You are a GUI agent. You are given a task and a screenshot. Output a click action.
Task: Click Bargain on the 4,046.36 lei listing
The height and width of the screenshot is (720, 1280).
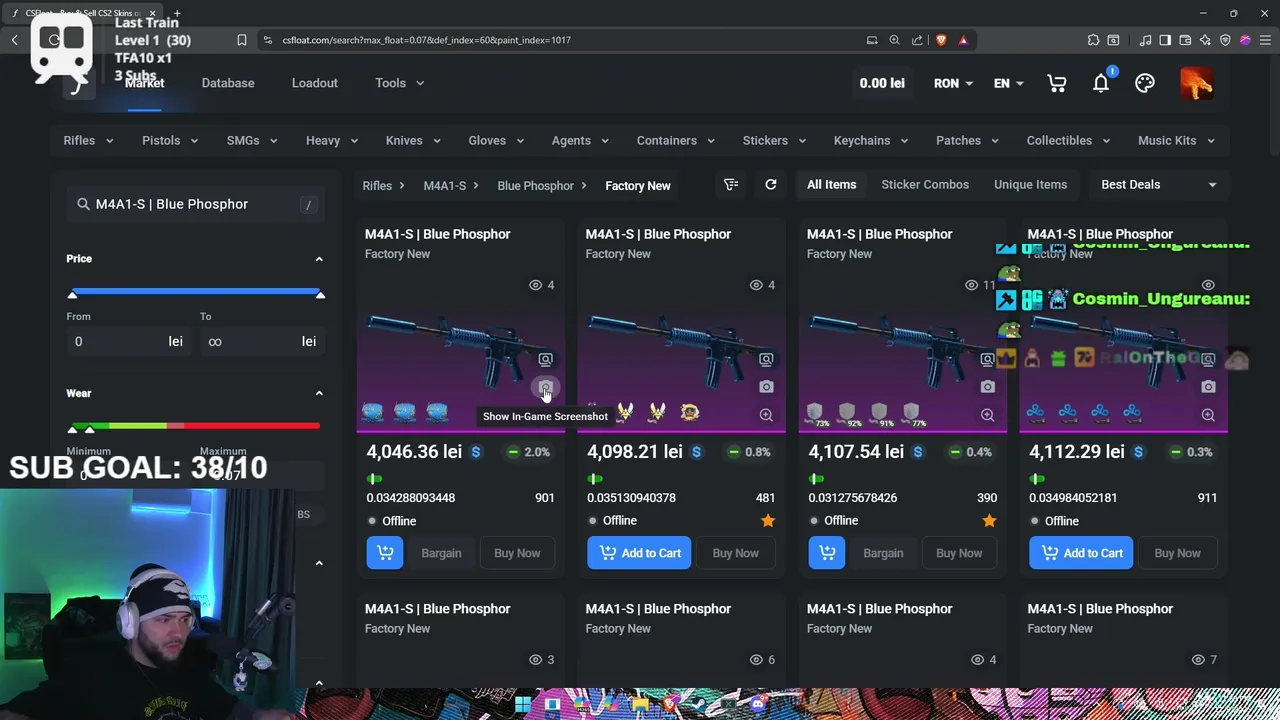click(441, 553)
